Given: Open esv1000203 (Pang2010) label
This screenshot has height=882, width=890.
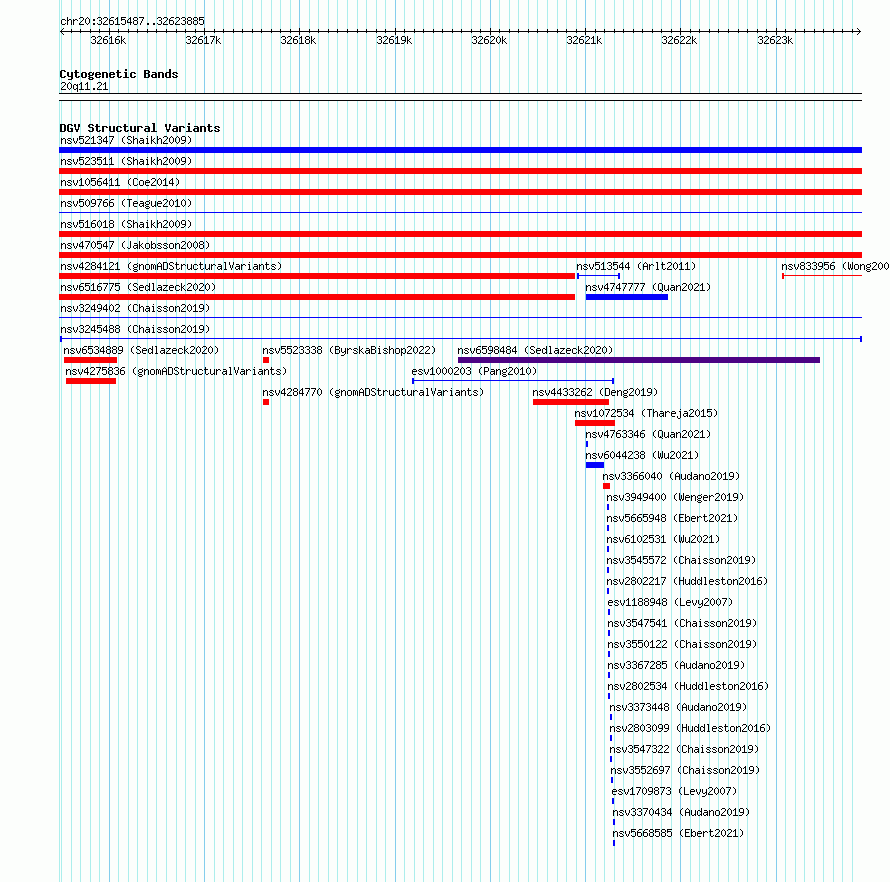Looking at the screenshot, I should [474, 371].
